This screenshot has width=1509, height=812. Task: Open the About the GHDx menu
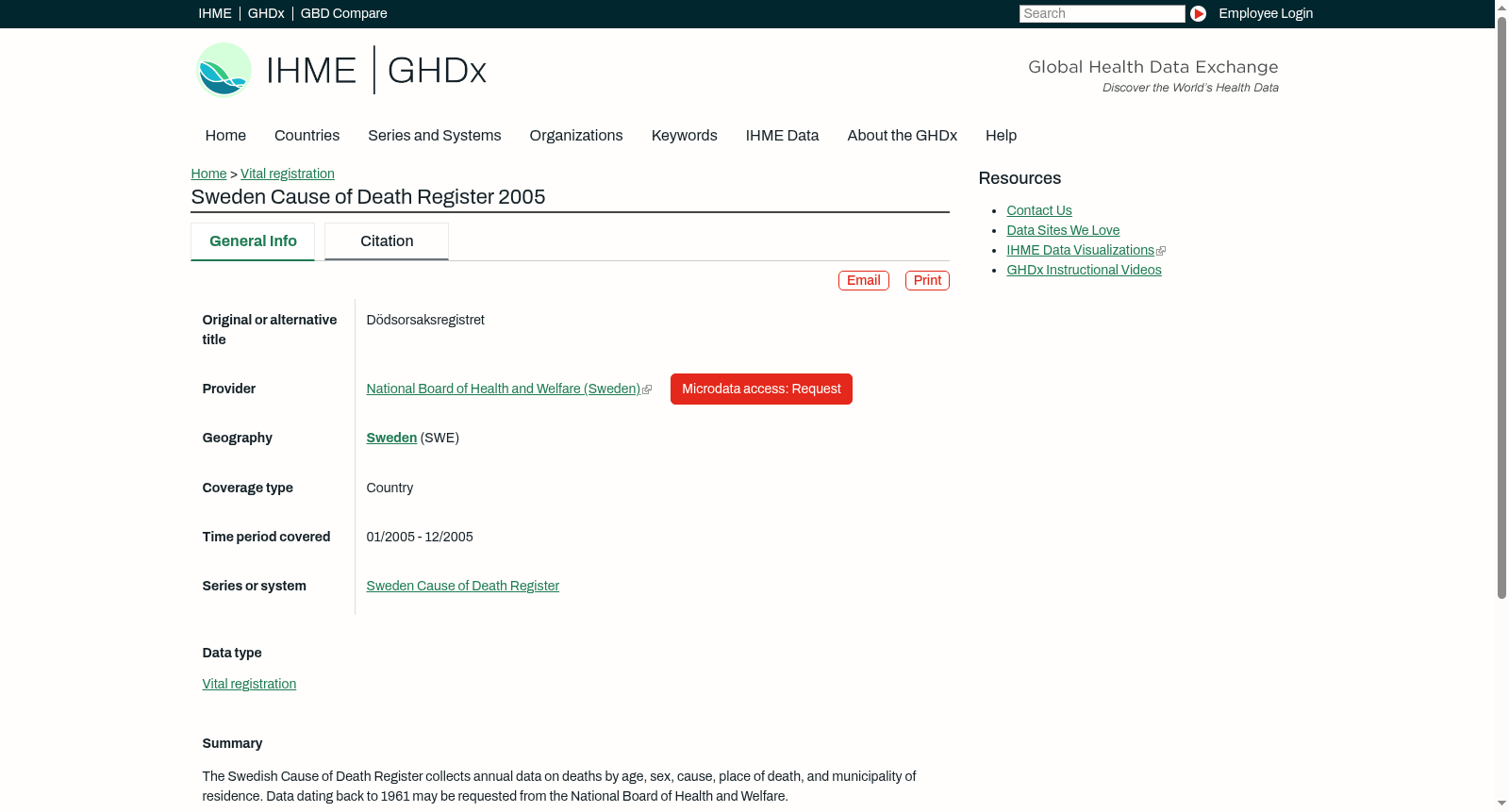(903, 136)
